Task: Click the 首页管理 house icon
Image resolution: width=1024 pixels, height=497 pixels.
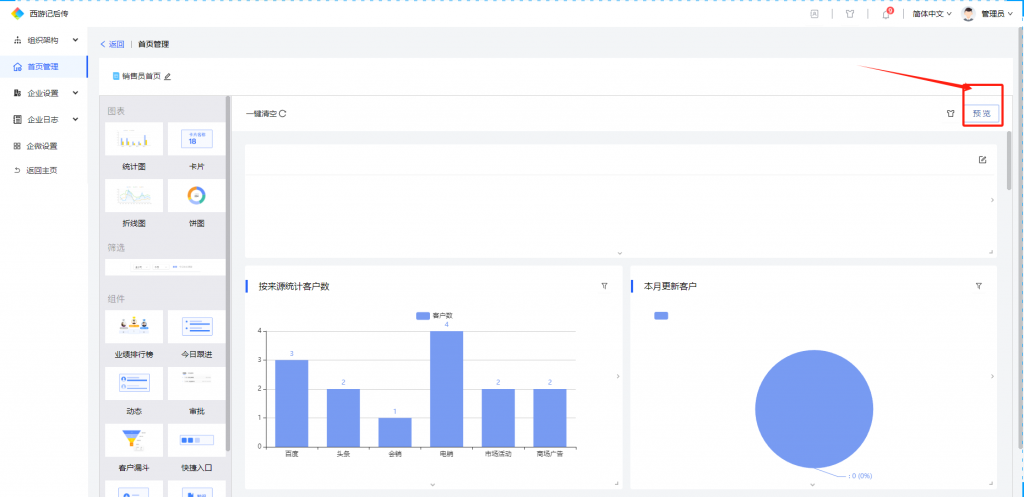Action: 18,67
